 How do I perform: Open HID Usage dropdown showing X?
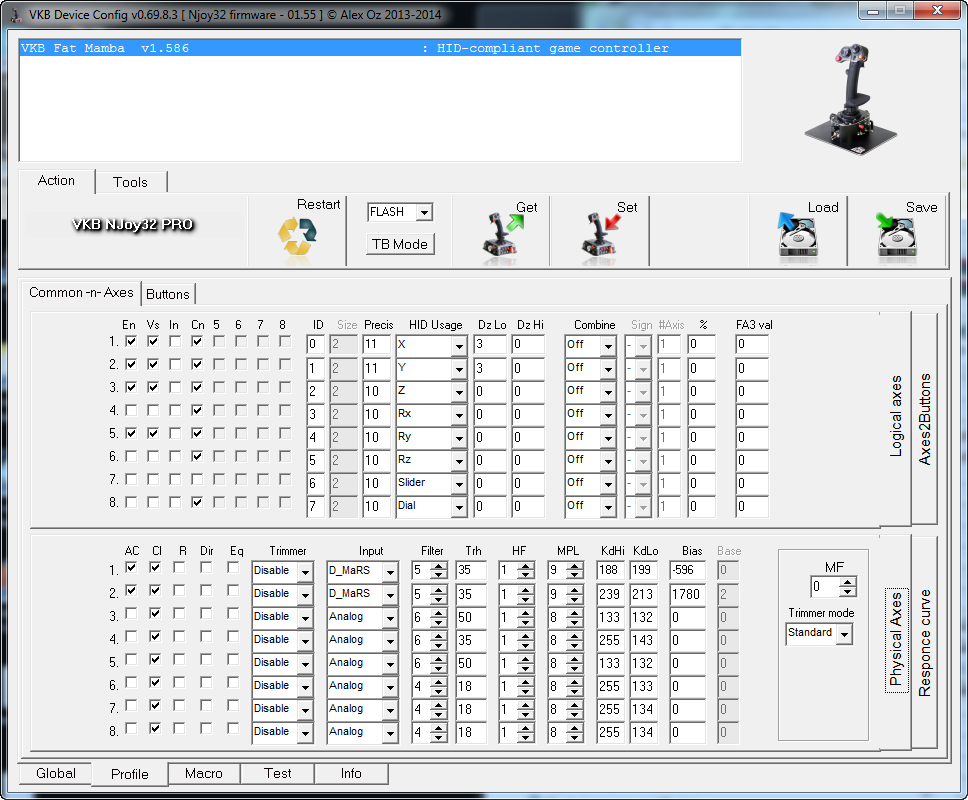[x=459, y=346]
